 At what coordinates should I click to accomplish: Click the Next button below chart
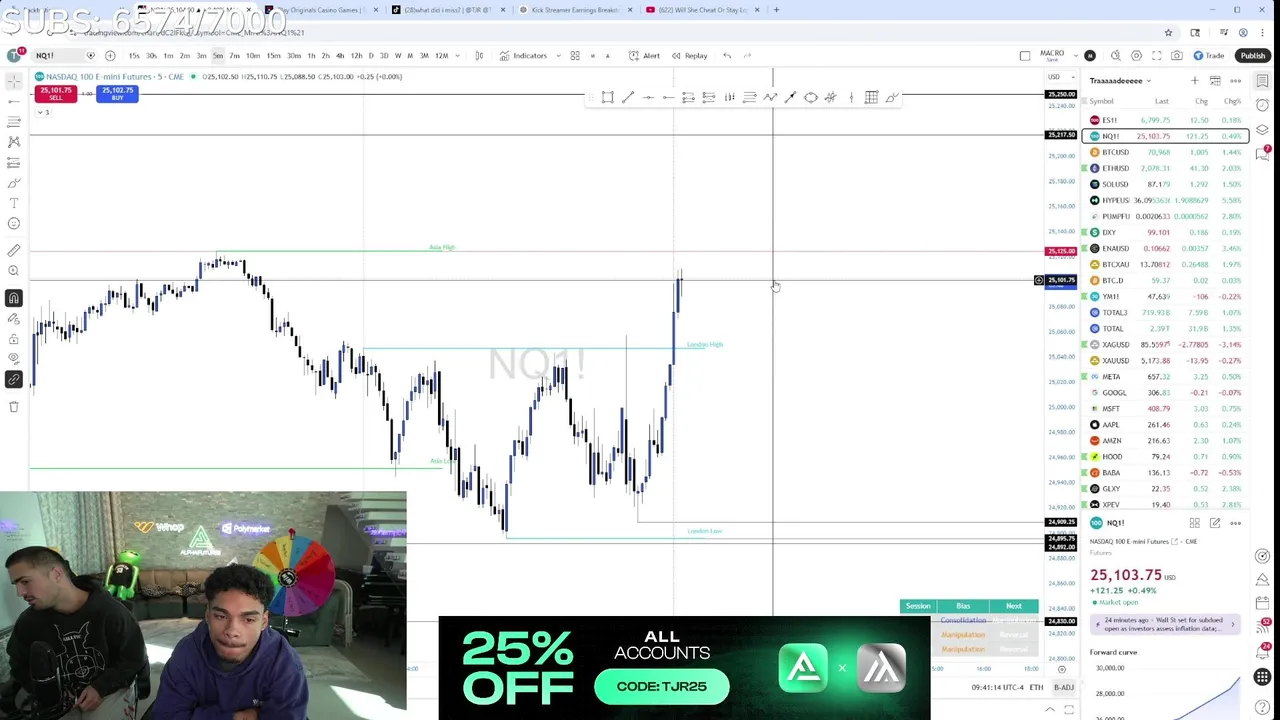click(1014, 606)
